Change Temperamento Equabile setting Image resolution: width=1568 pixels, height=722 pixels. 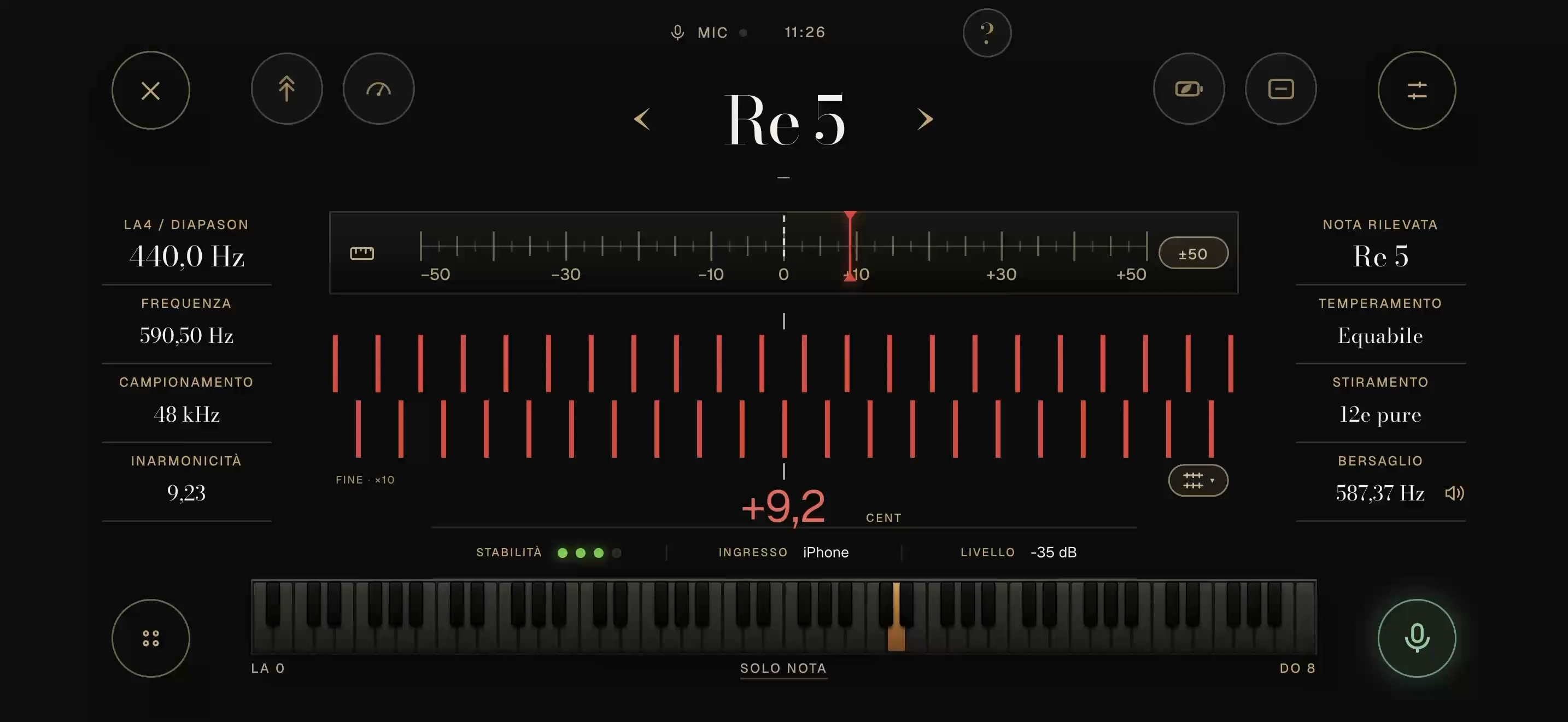point(1380,335)
